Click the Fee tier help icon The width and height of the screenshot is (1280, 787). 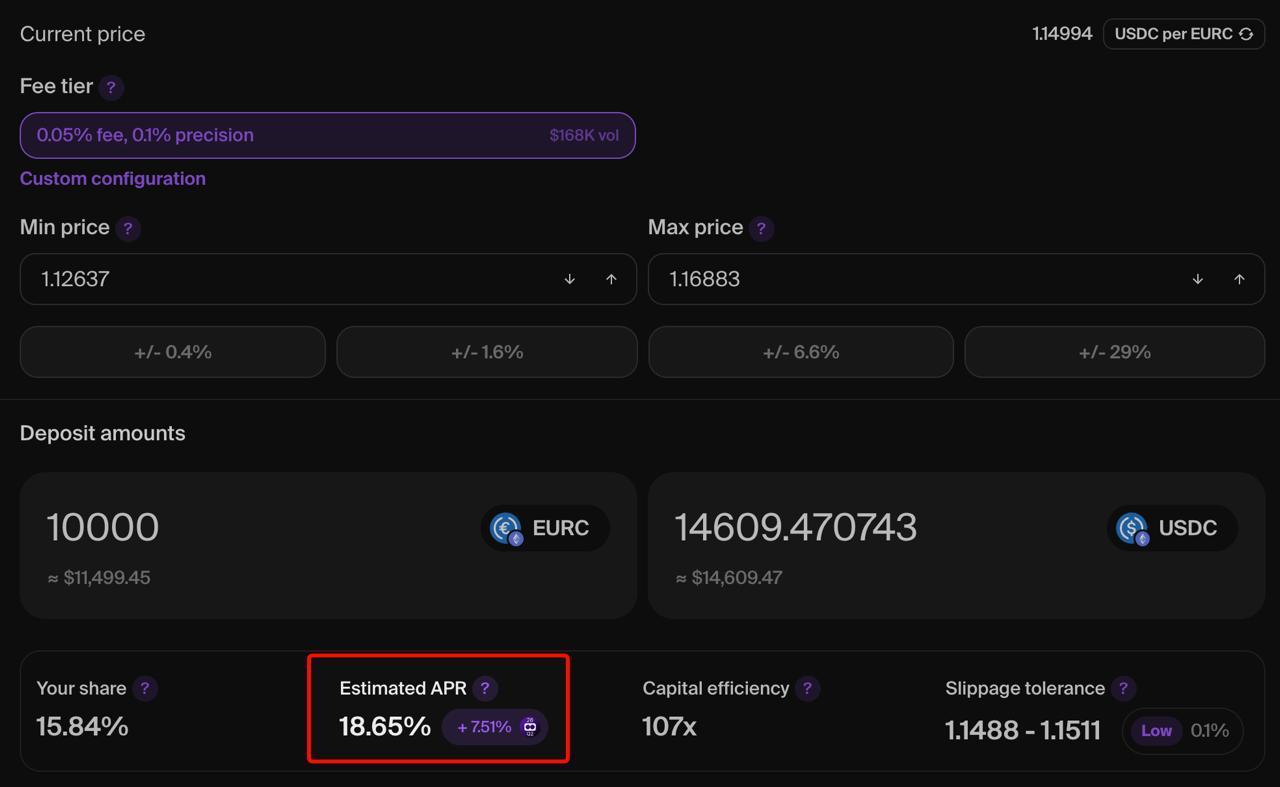click(111, 87)
